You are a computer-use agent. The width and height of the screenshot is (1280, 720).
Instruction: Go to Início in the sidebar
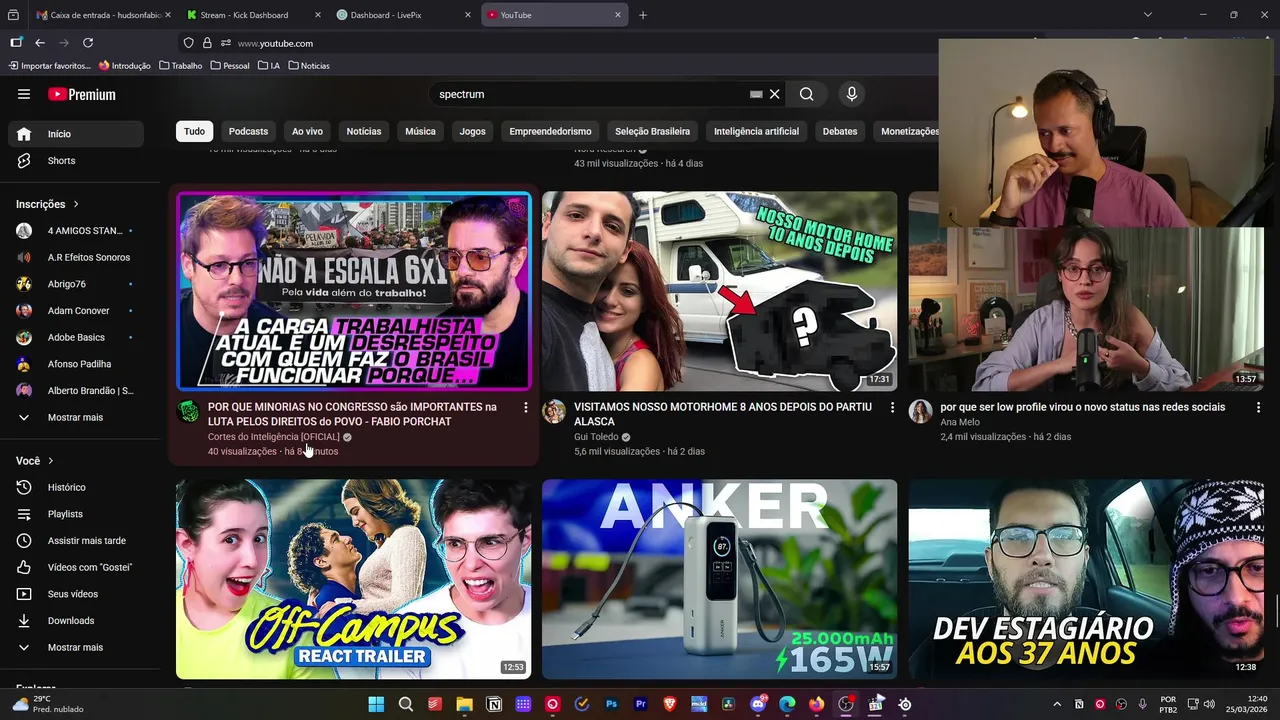pos(76,134)
